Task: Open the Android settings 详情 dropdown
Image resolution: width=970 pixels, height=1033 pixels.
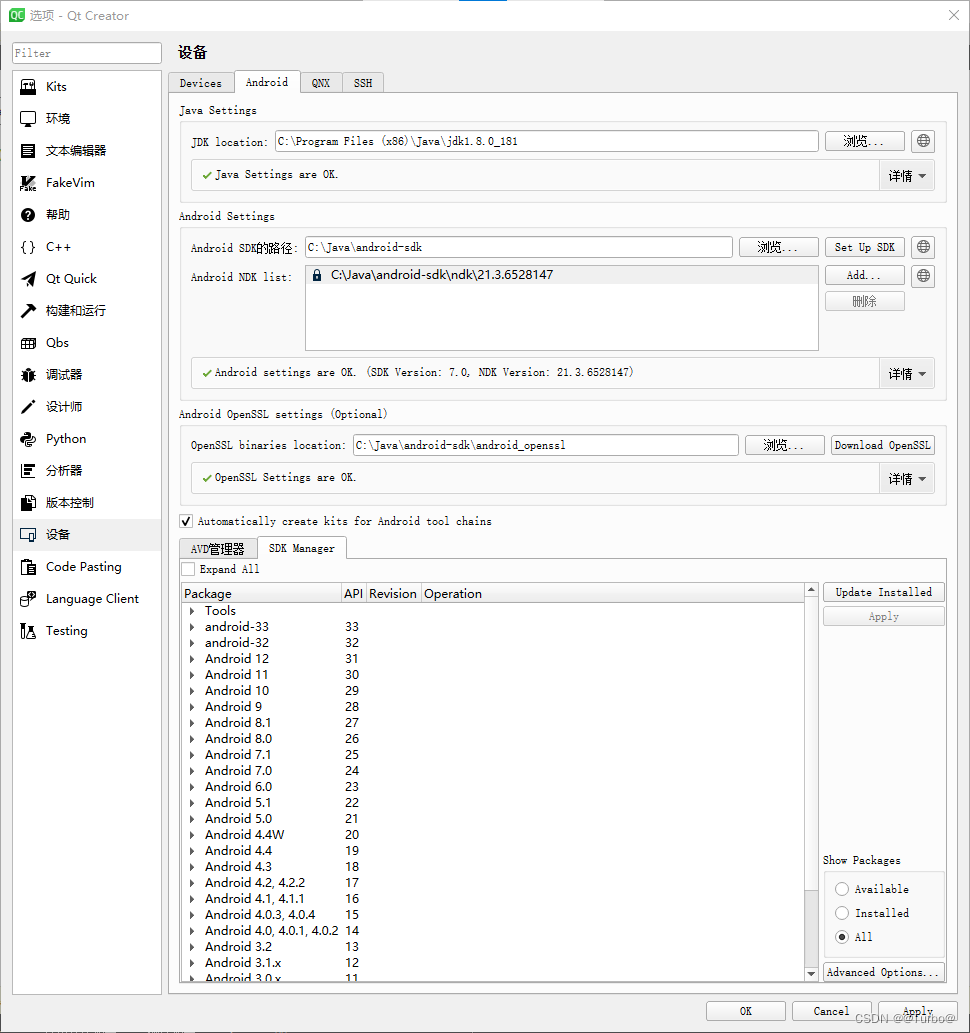Action: tap(907, 374)
